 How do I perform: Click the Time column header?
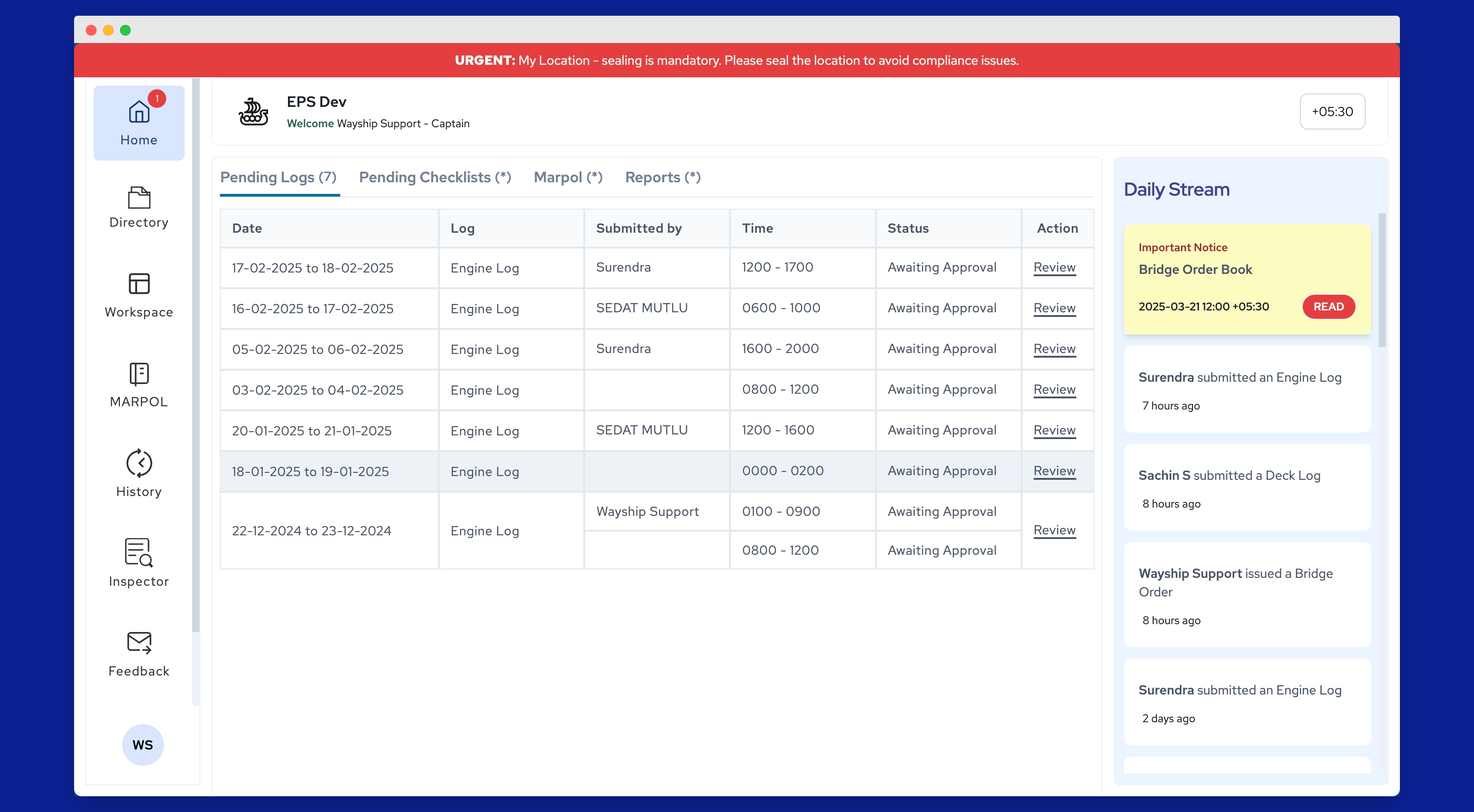click(x=803, y=228)
